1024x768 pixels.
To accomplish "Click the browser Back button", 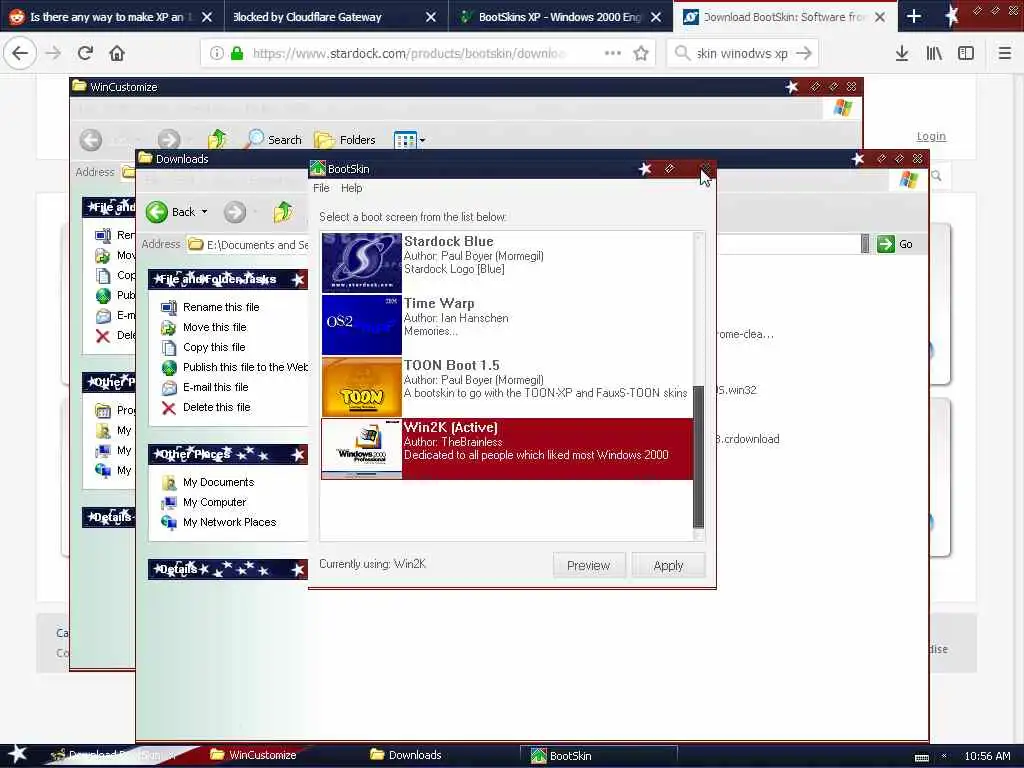I will pyautogui.click(x=20, y=54).
